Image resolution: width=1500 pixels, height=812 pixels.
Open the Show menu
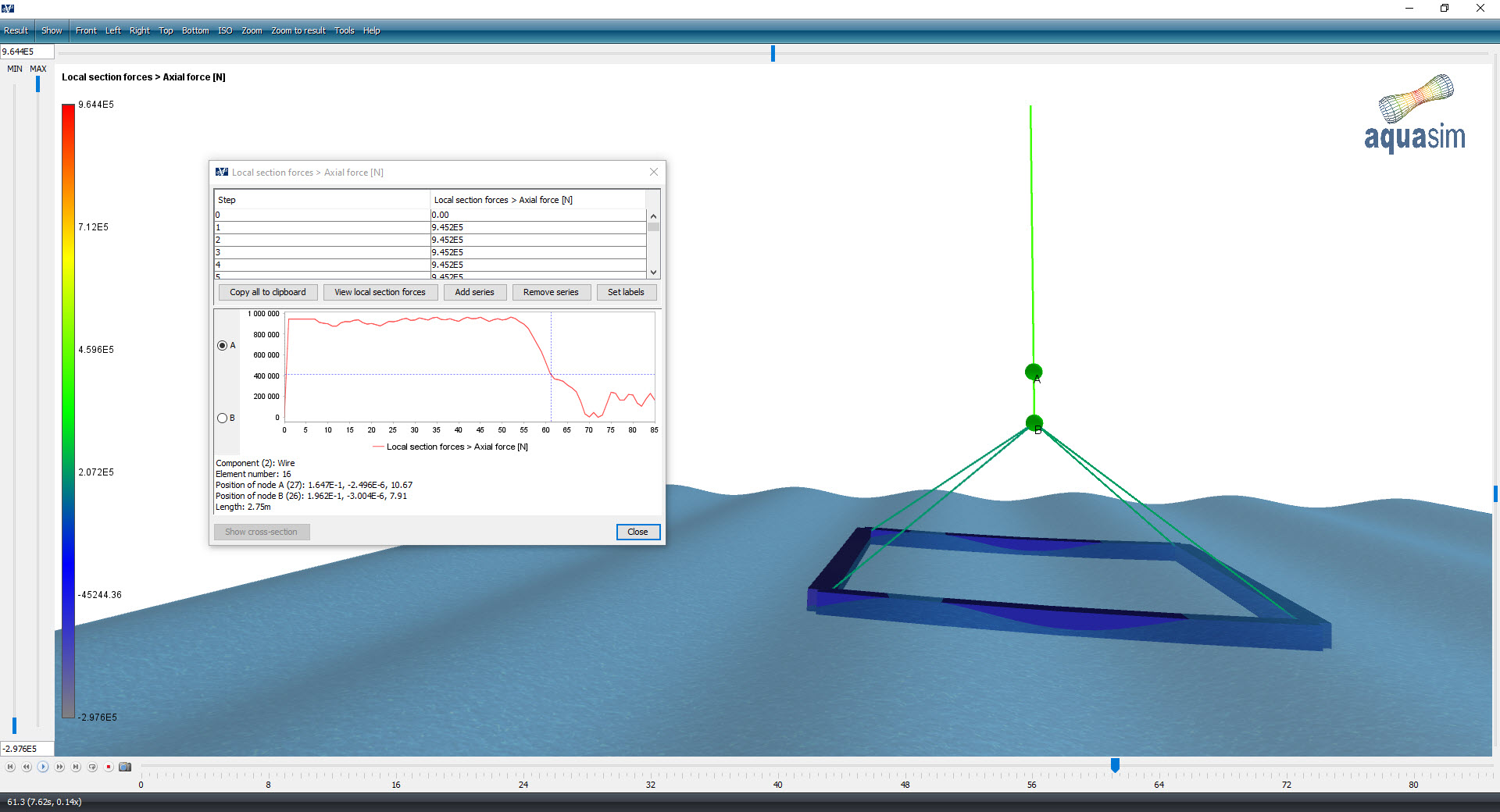click(x=52, y=30)
